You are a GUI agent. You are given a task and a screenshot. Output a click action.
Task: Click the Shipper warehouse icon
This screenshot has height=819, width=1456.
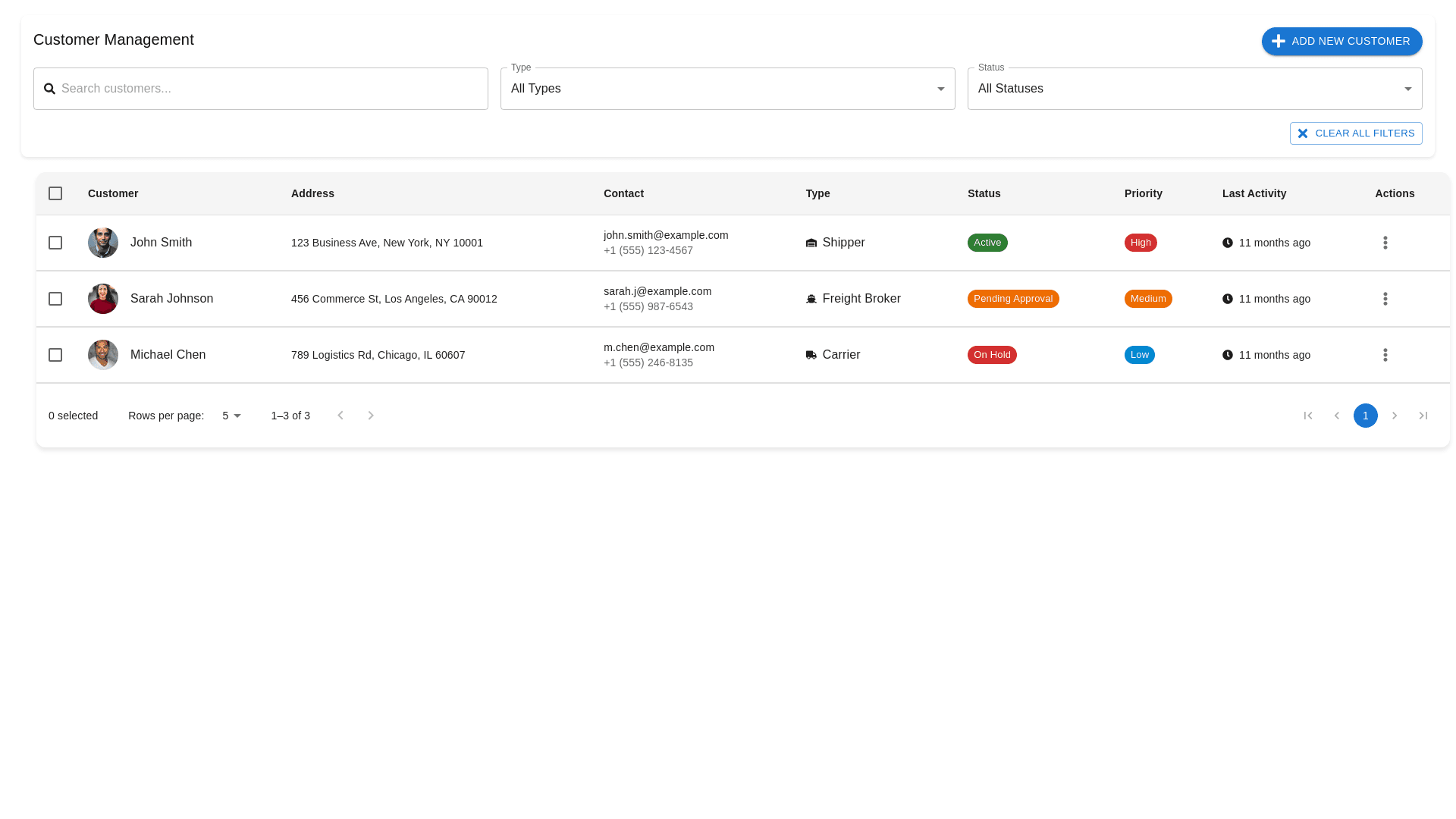811,243
